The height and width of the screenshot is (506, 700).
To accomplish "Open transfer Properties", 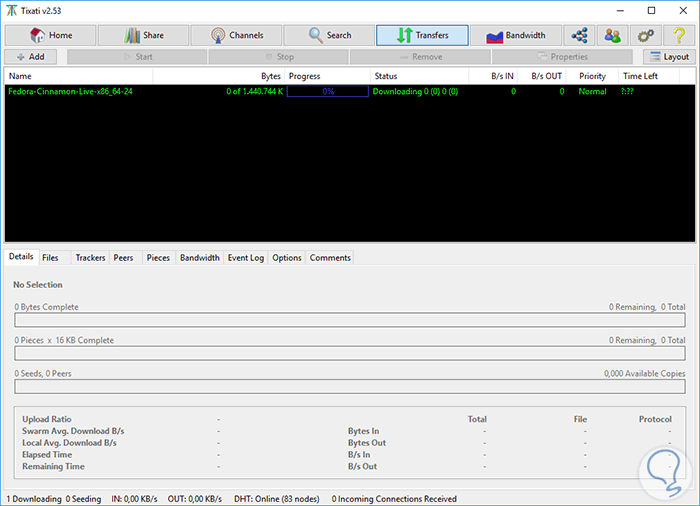I will [x=562, y=57].
